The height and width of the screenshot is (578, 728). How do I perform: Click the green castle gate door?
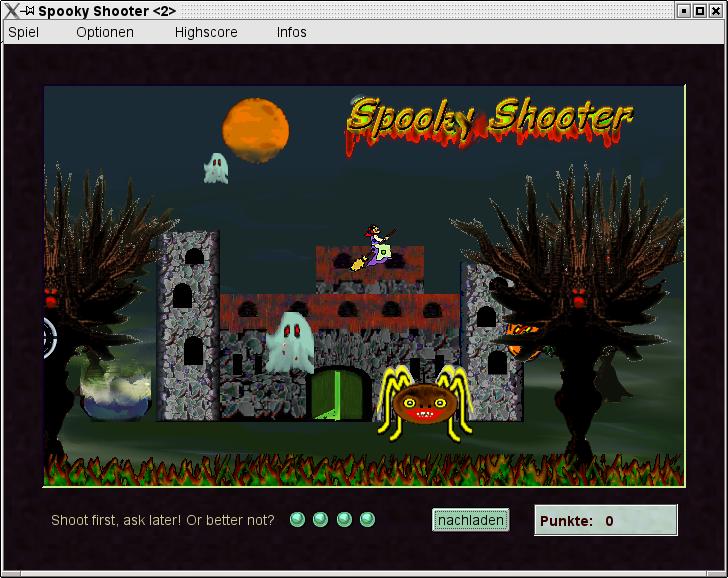[x=336, y=394]
